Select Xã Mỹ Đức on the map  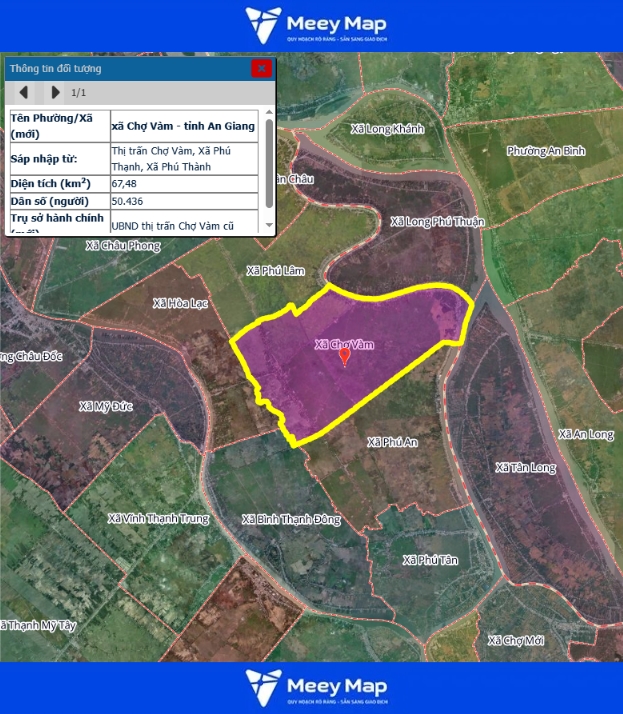point(105,406)
